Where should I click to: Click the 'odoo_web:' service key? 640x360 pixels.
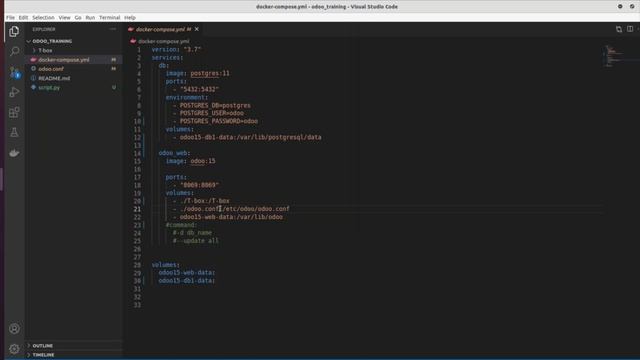(174, 153)
